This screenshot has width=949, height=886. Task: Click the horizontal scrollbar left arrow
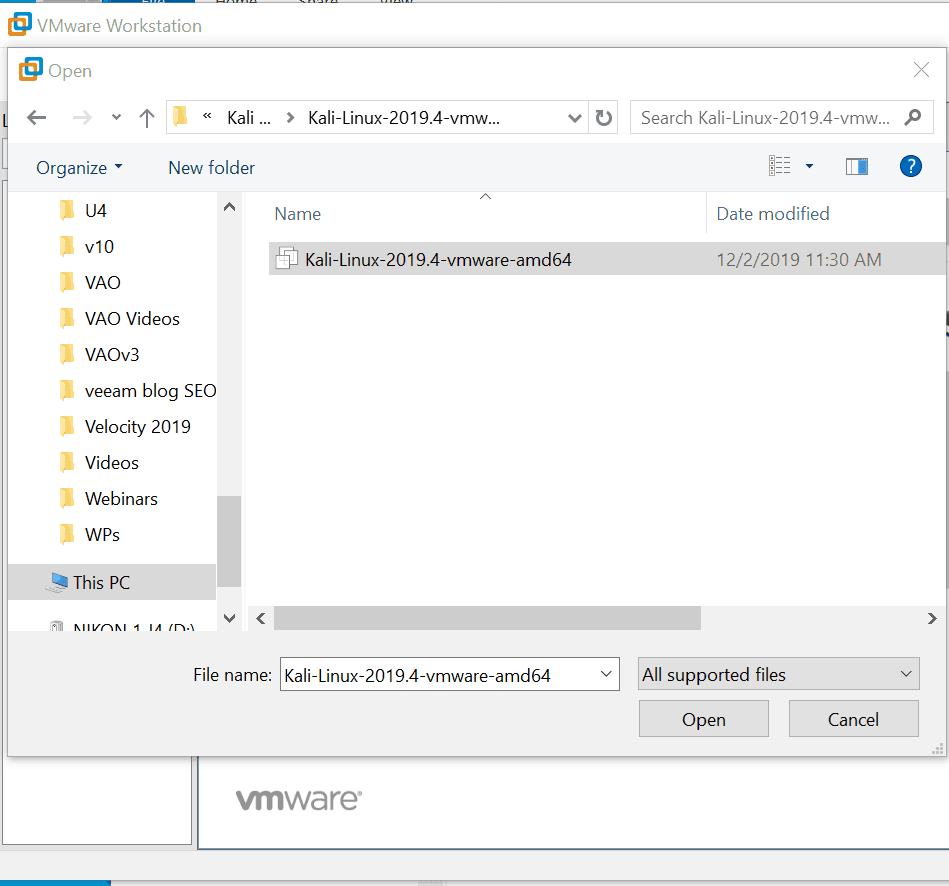(x=261, y=618)
